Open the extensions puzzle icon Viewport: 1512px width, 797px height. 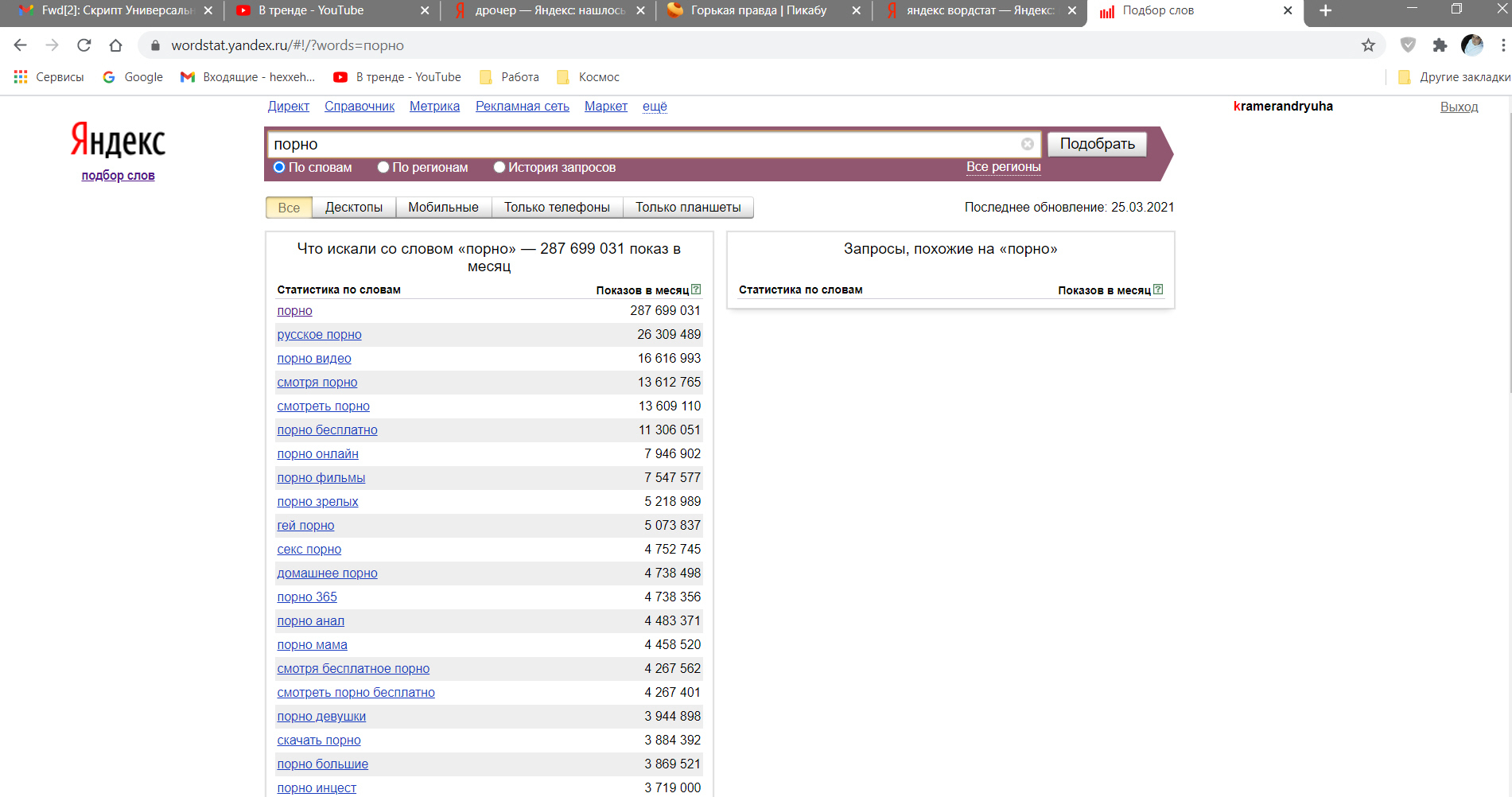1440,45
